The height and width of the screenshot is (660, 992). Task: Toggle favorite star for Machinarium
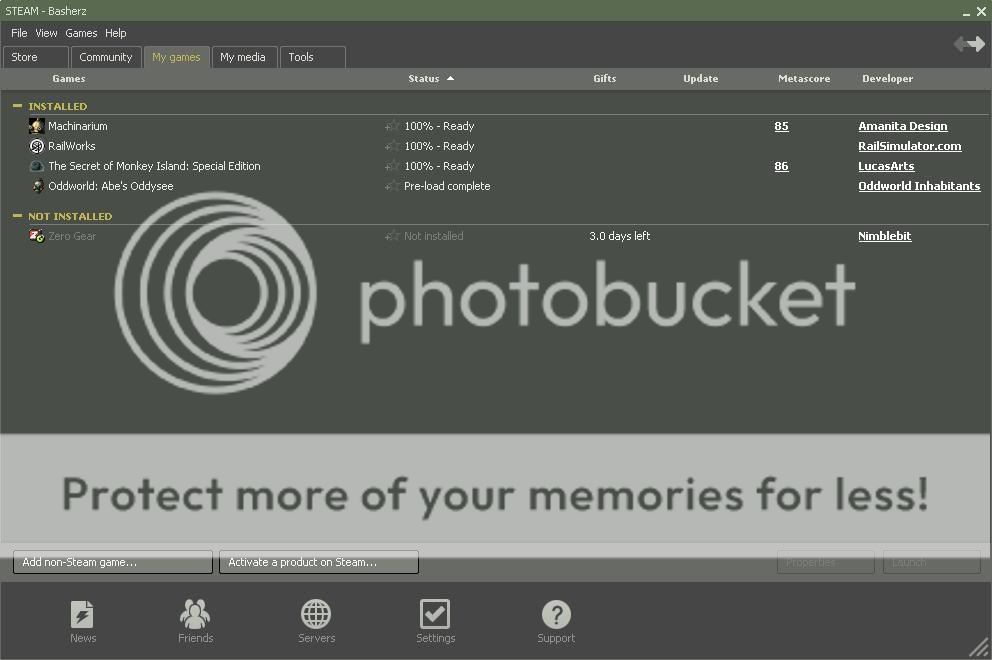[392, 126]
